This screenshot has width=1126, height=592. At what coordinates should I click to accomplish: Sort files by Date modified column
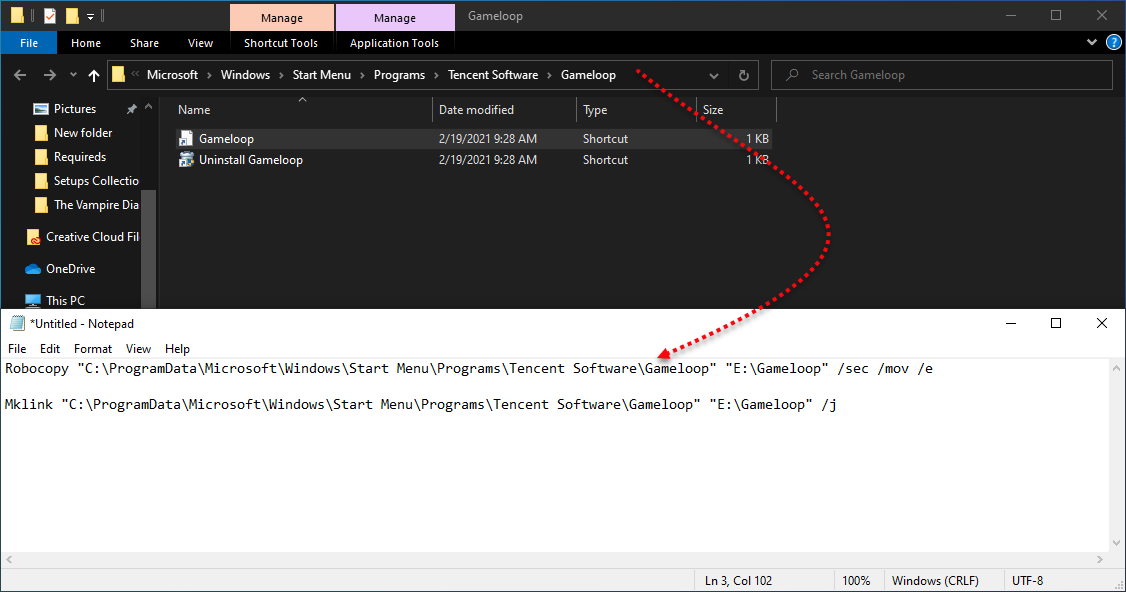click(504, 110)
